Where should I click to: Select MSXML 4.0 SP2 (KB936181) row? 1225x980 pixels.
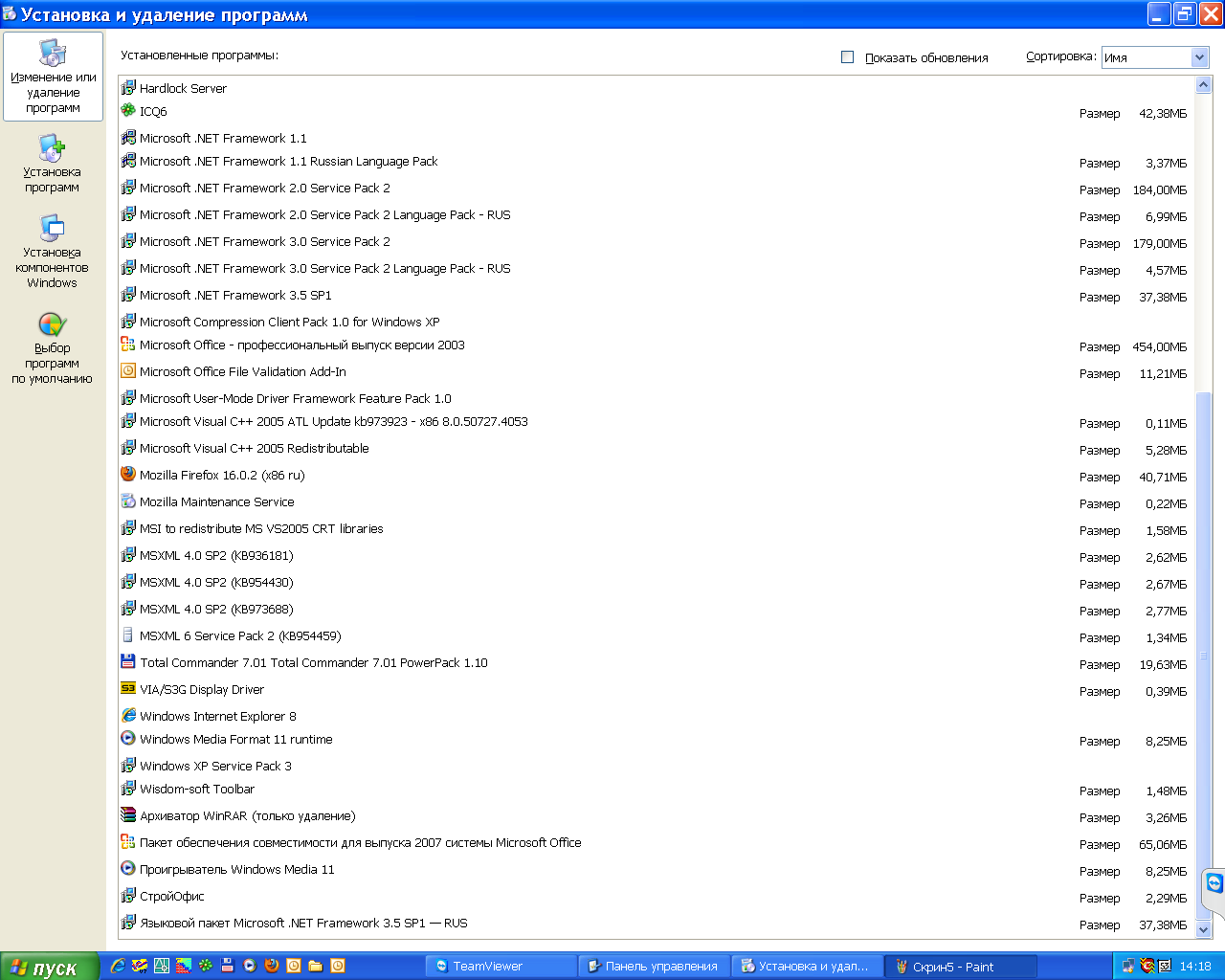tap(656, 556)
